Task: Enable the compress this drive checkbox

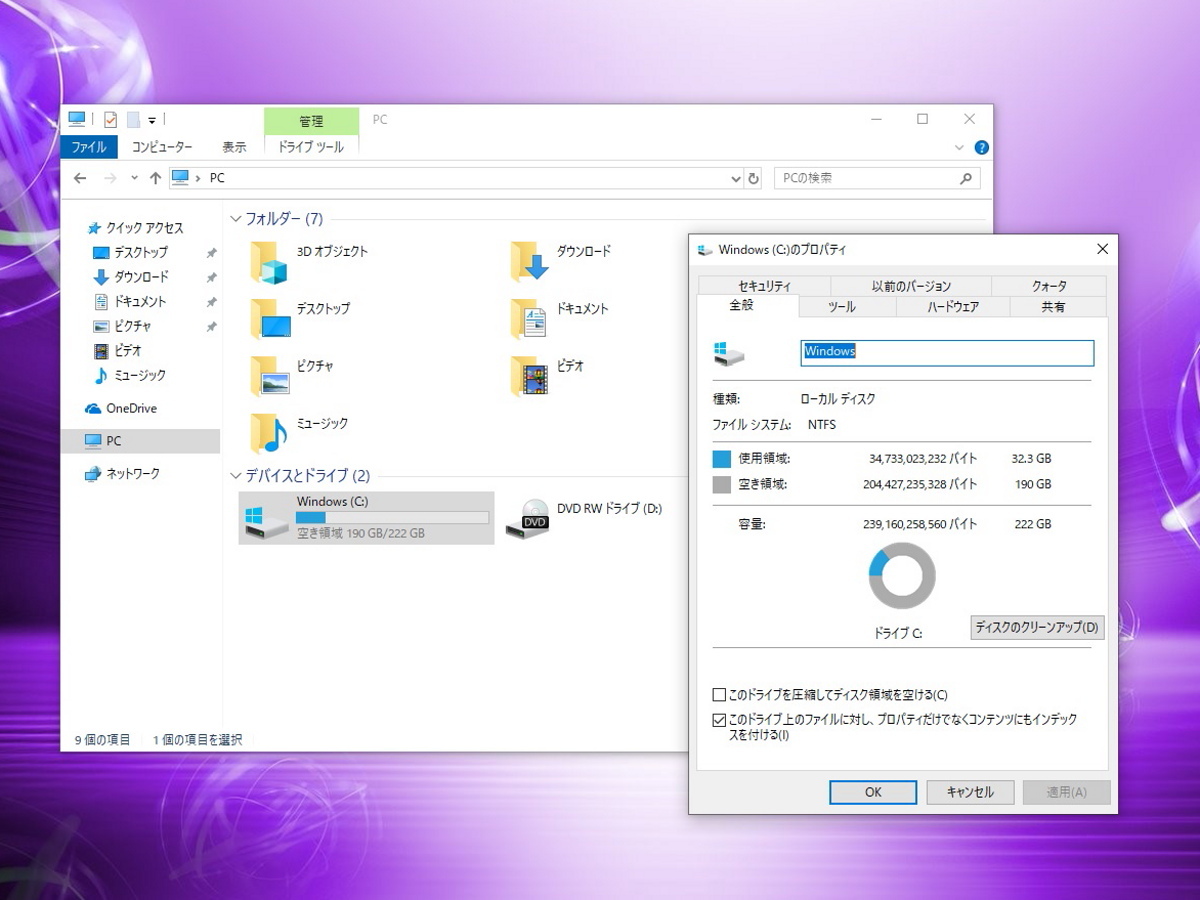Action: (719, 695)
